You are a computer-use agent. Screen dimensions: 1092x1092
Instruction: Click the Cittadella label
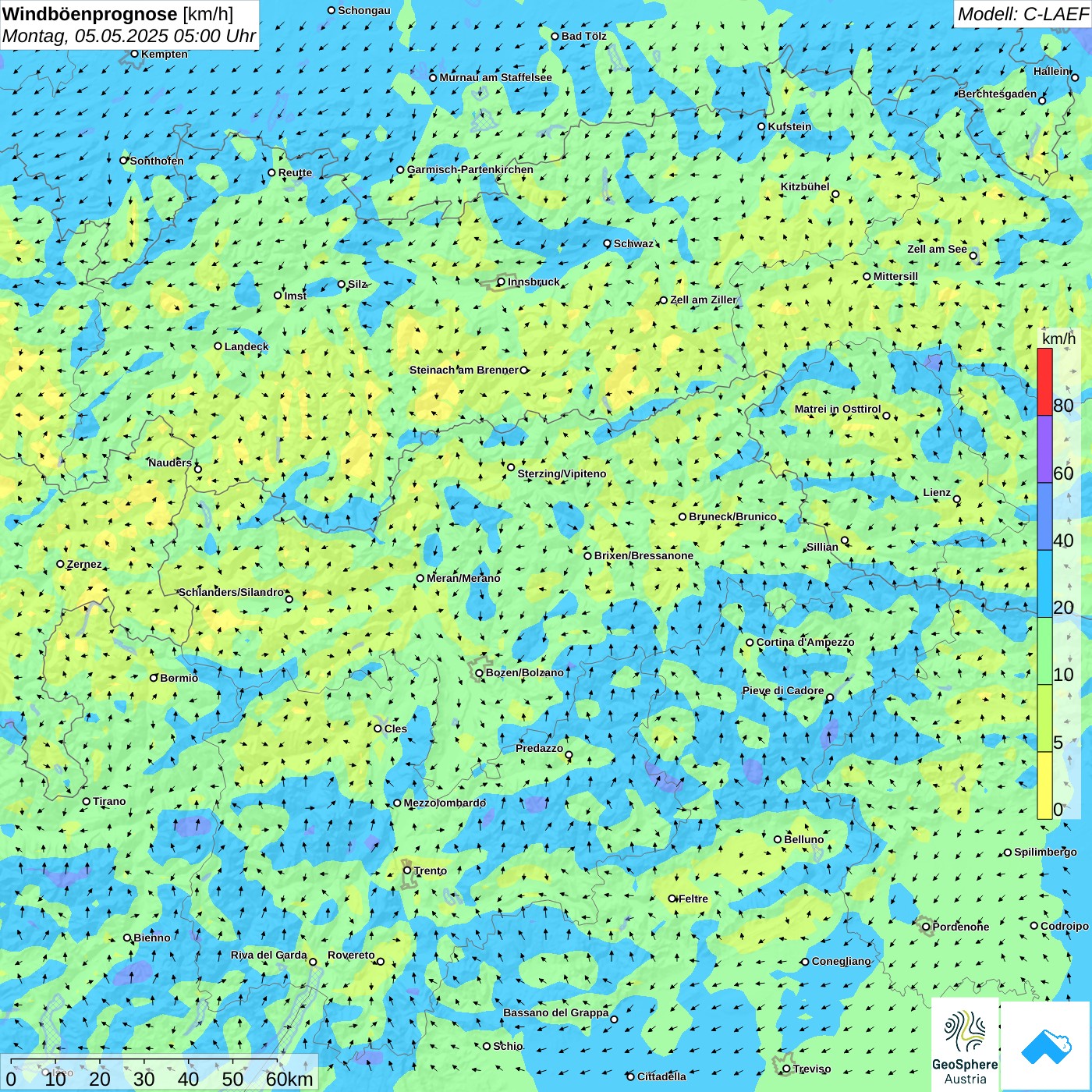coord(661,1076)
